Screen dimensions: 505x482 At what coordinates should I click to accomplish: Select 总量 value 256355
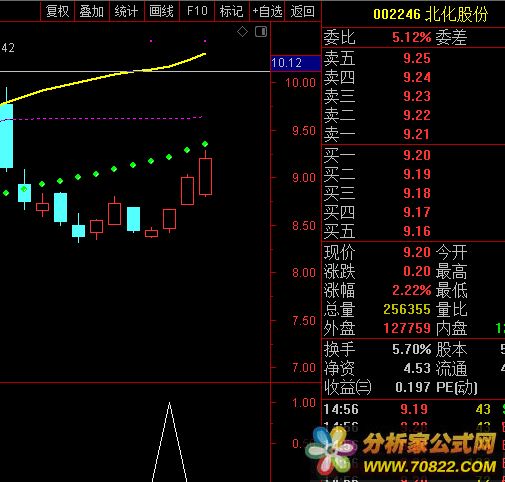coord(407,309)
